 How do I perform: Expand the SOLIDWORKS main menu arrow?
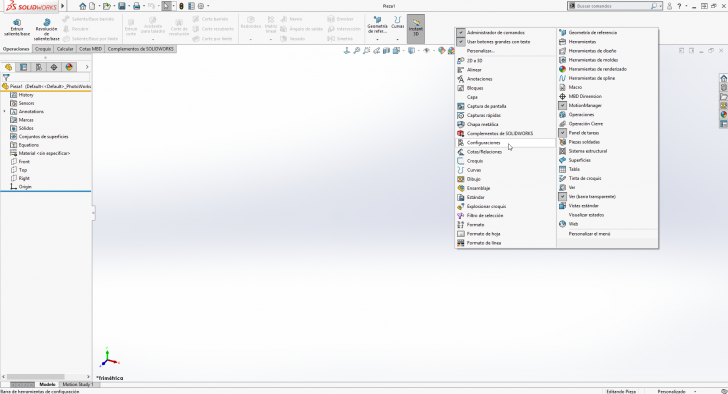[63, 6]
